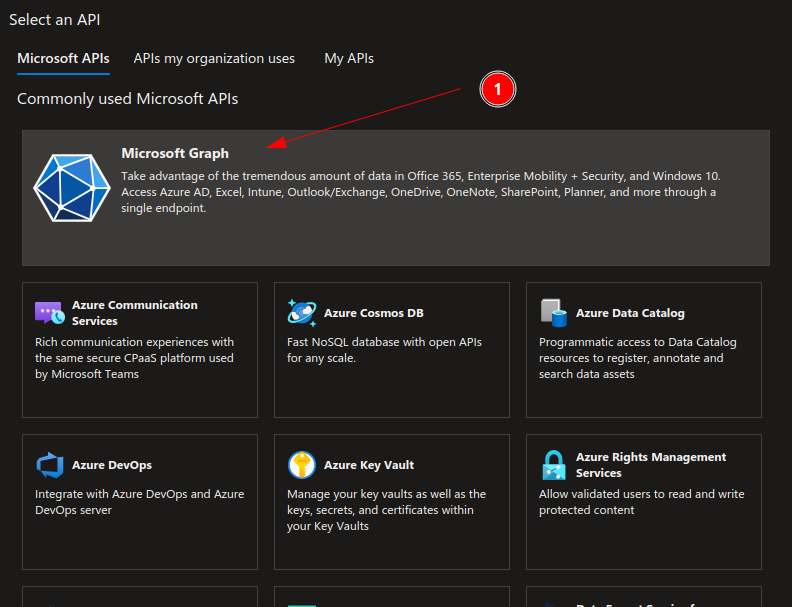Click 'Manage your key vaults as well' description
Screen dimensions: 792x607
click(386, 510)
